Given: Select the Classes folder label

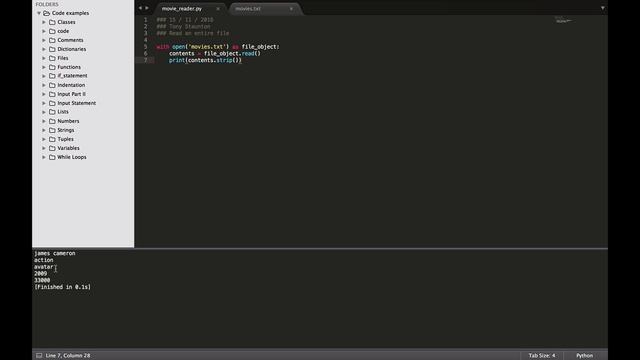Looking at the screenshot, I should click(66, 22).
